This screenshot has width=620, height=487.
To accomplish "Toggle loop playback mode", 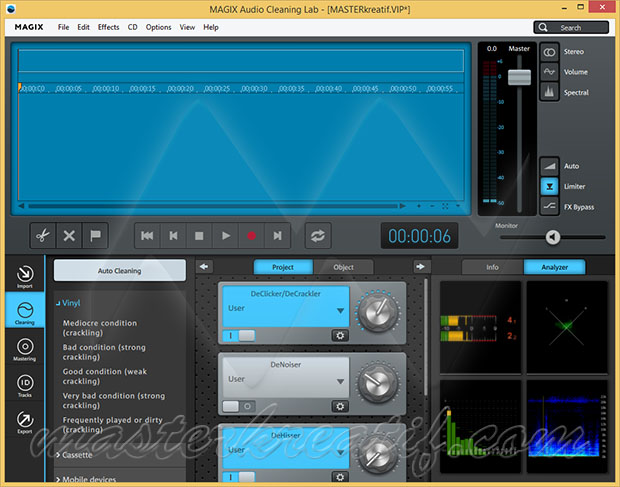I will click(x=318, y=236).
